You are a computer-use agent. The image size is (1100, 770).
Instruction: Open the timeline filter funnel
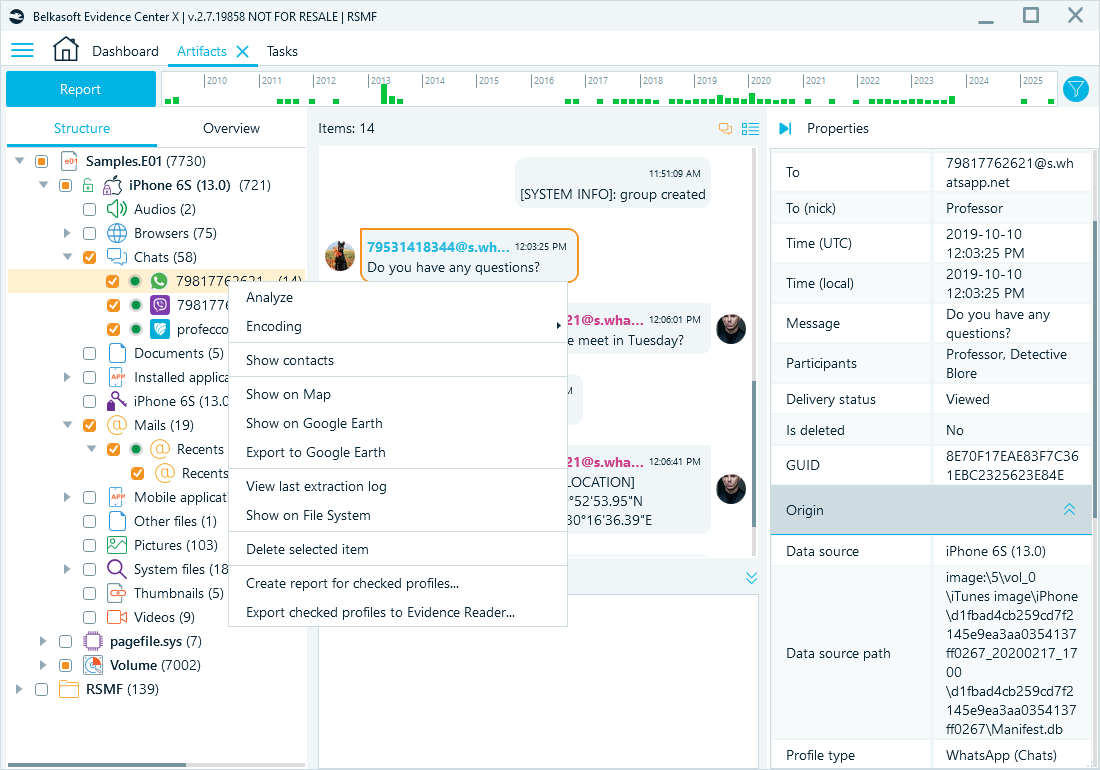[x=1075, y=89]
